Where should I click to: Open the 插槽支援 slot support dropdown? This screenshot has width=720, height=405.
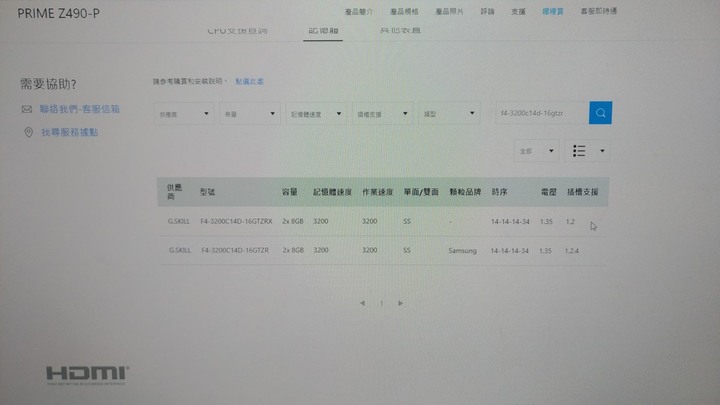[x=382, y=113]
